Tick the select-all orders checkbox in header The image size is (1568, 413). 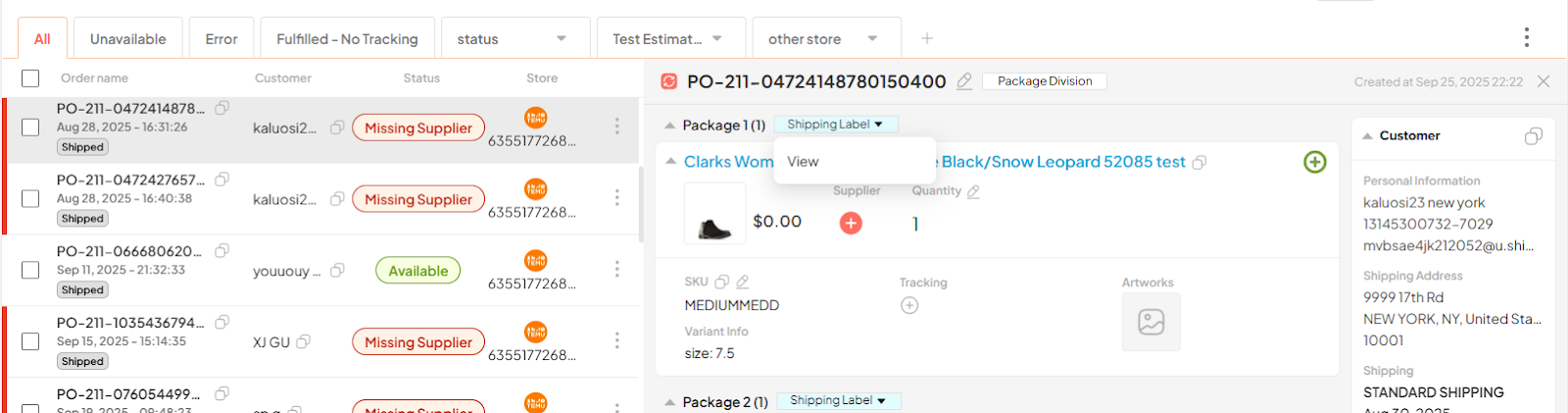tap(30, 78)
